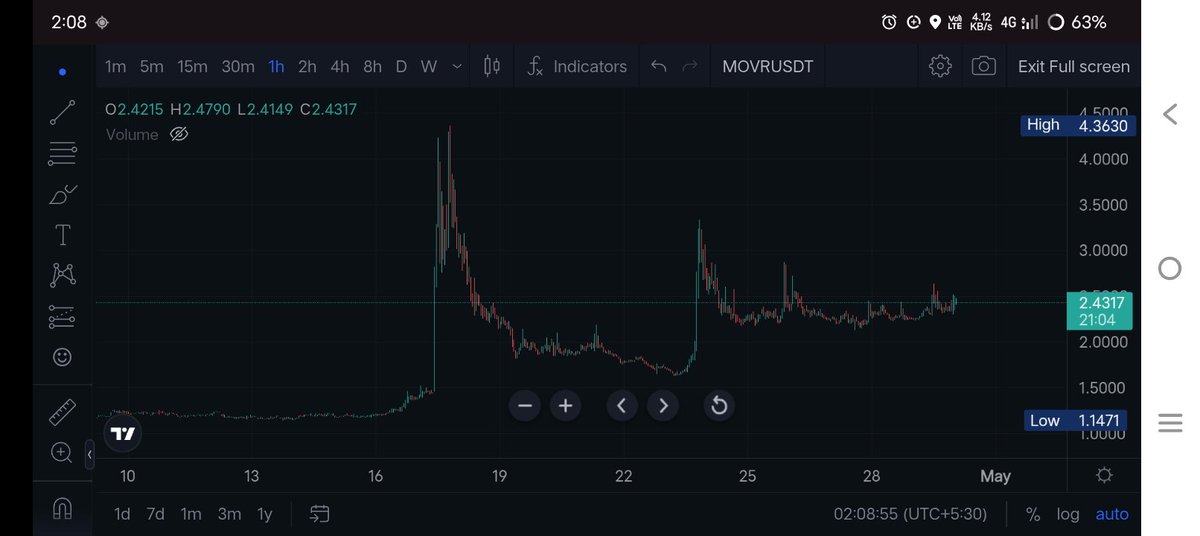The image size is (1200, 536).
Task: Open the XABCD pattern tool
Action: (62, 275)
